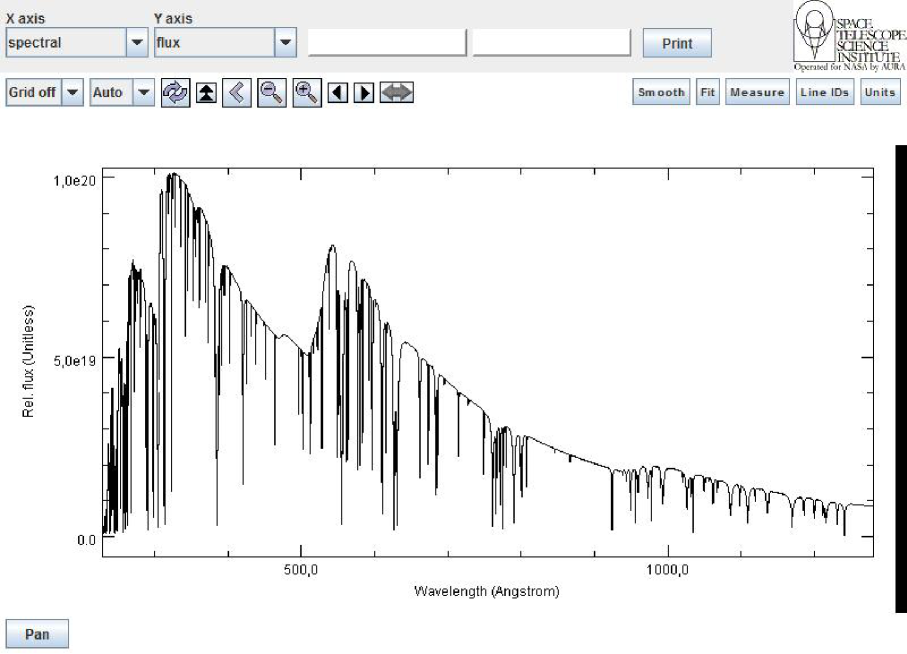907x654 pixels.
Task: Open the Units settings
Action: pyautogui.click(x=880, y=92)
